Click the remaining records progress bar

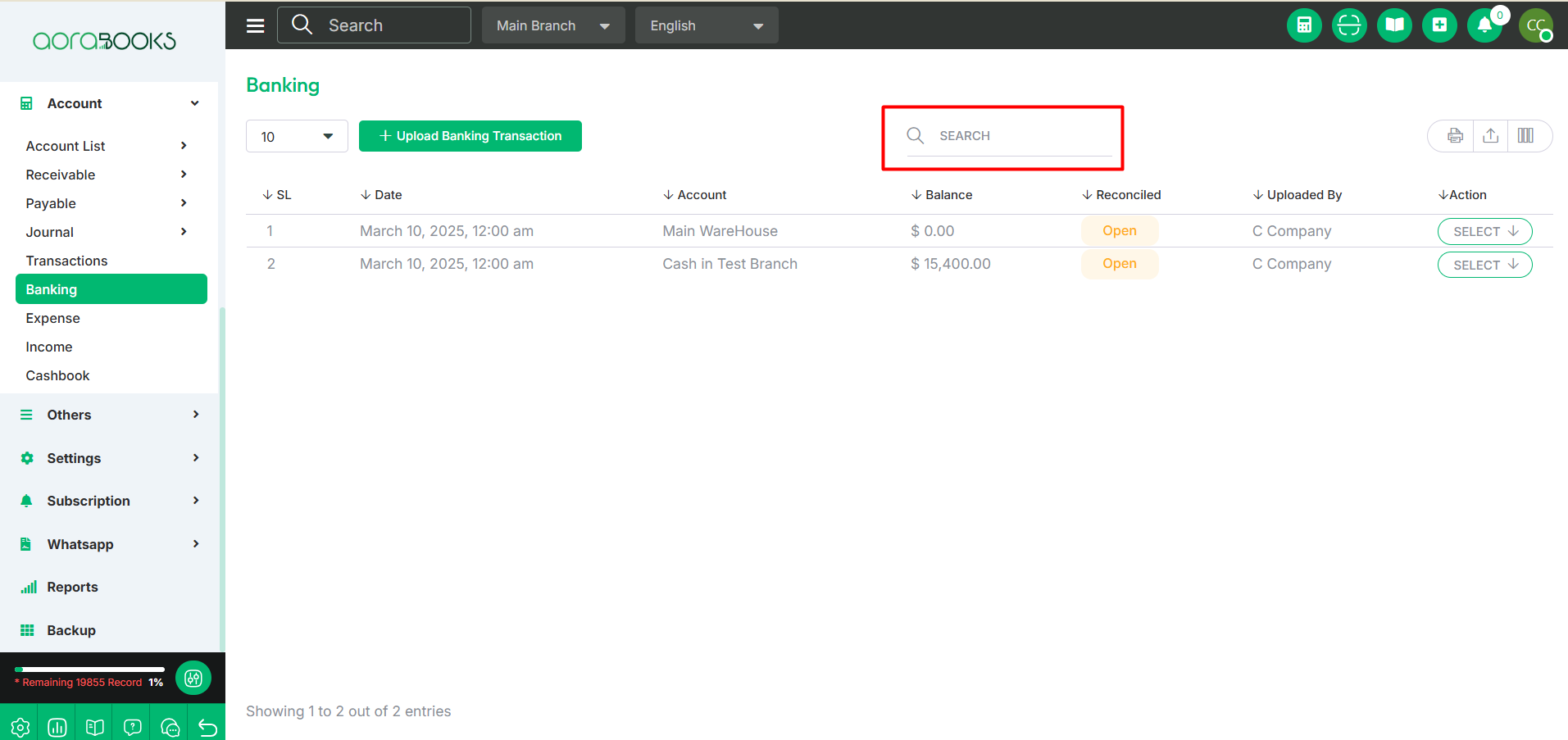tap(89, 670)
